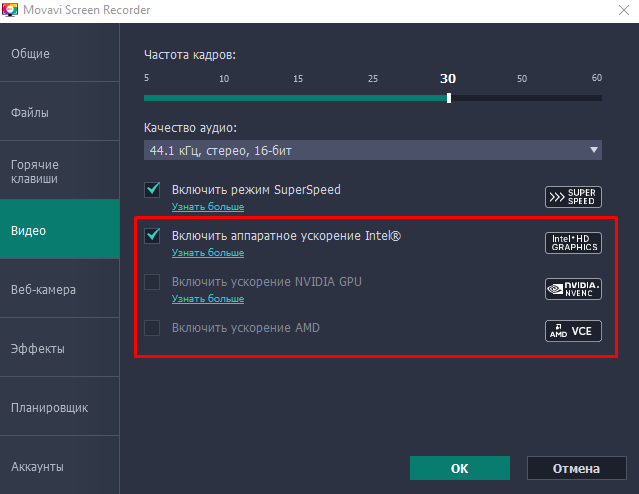Toggle Intel hardware acceleration checkbox

152,236
